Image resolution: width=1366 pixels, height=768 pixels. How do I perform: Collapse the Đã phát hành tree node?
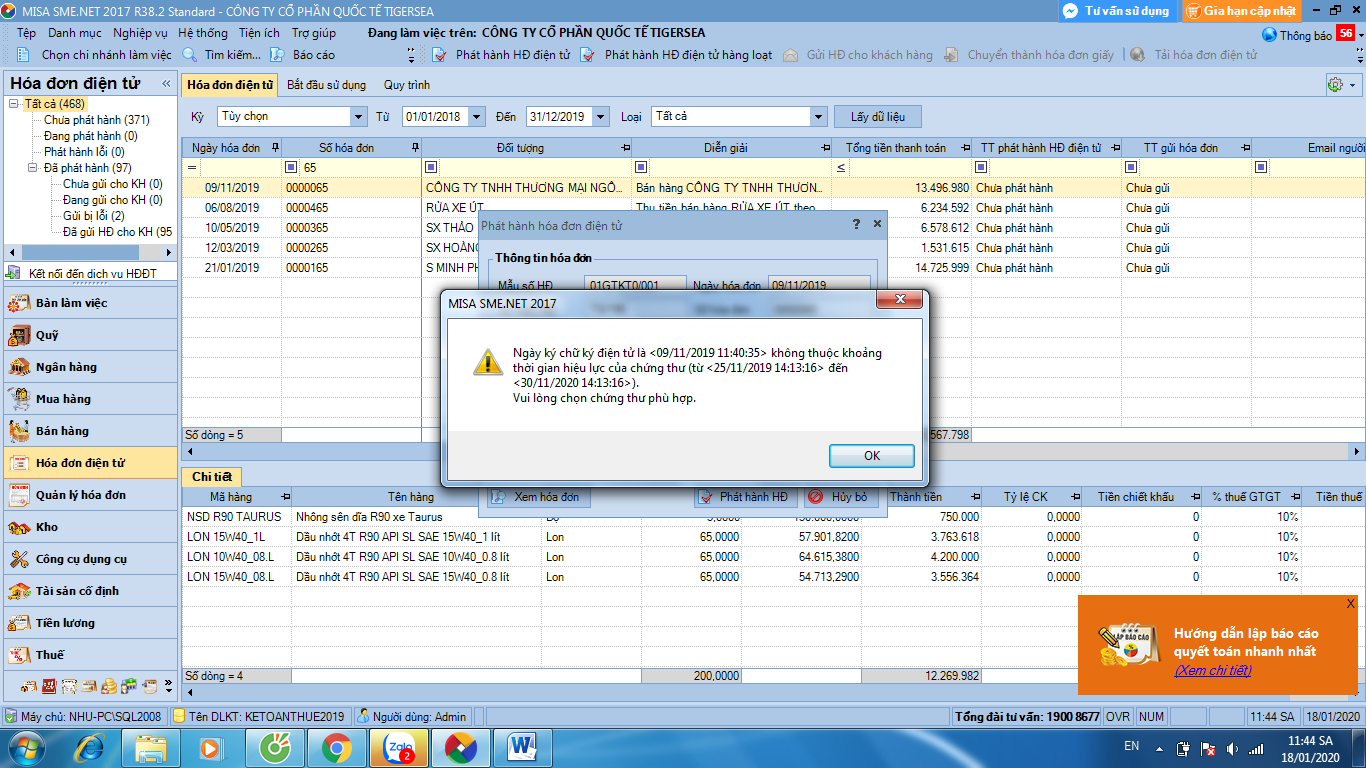33,168
